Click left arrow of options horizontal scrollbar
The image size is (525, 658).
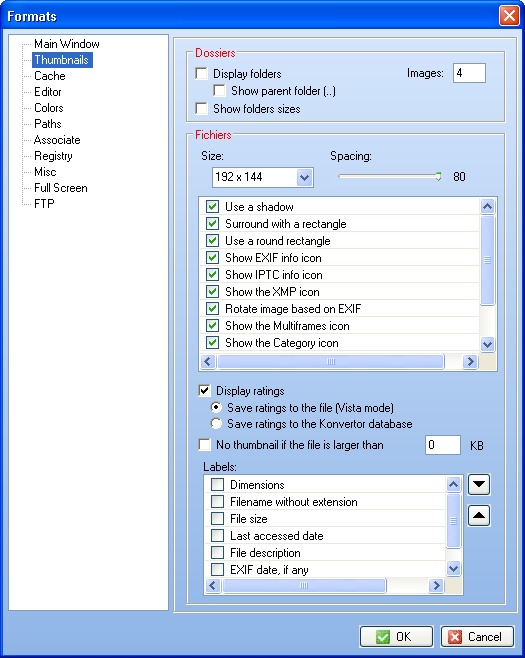tap(208, 361)
